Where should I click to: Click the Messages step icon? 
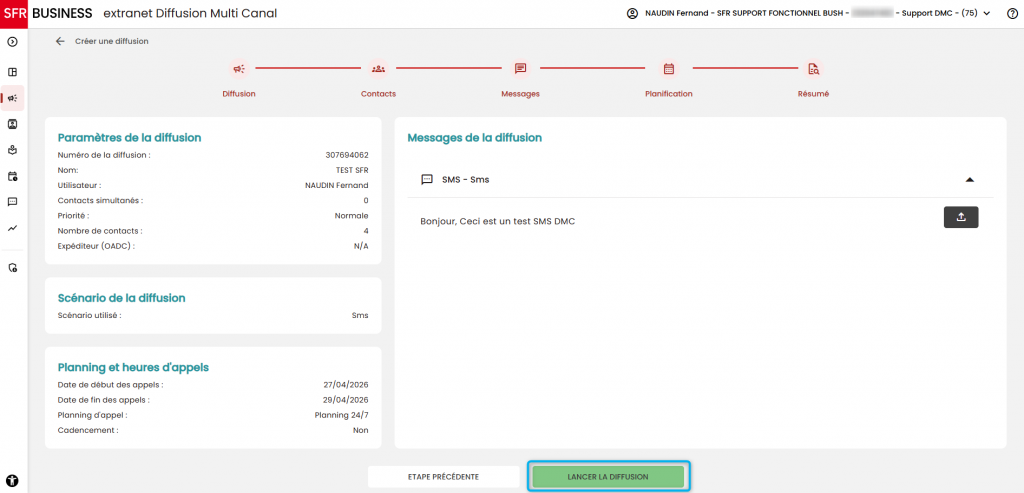pos(520,69)
